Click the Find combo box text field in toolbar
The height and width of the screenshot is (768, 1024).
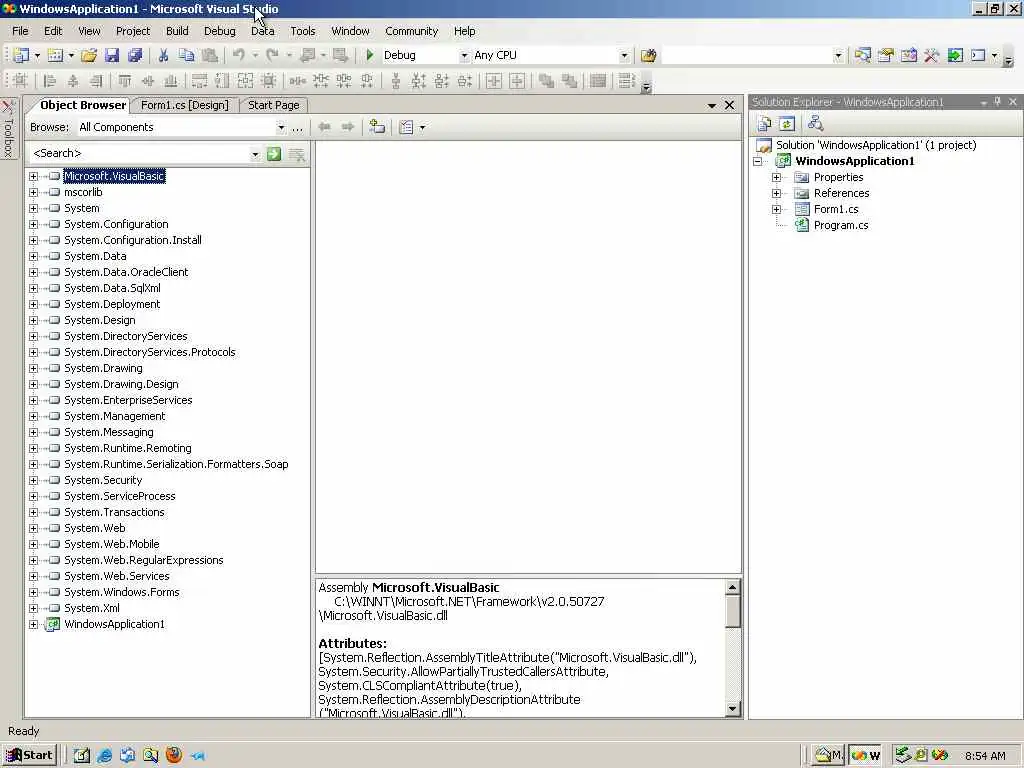pos(747,56)
